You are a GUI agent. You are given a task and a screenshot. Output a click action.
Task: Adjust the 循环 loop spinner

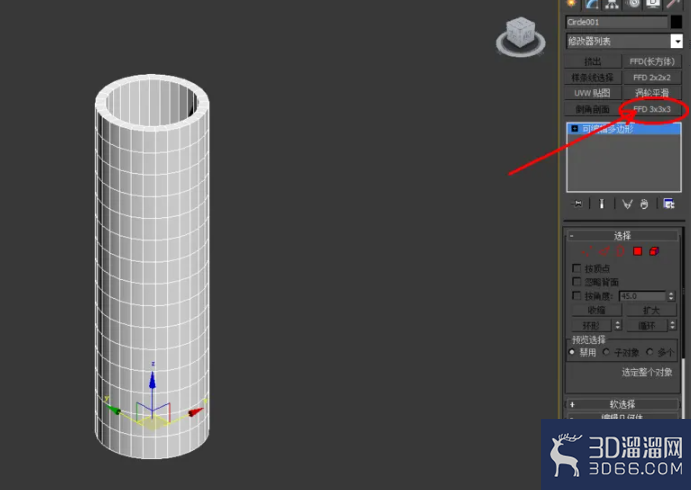tap(672, 325)
